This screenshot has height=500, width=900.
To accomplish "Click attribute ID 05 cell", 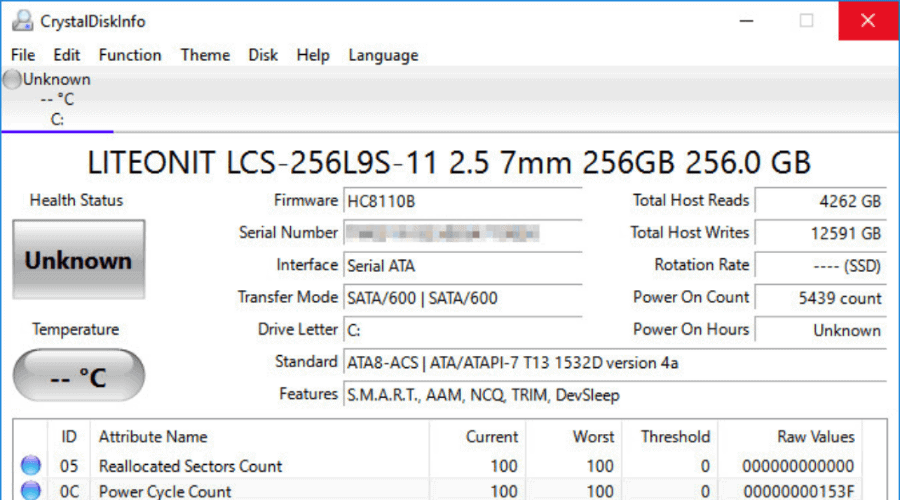I will pos(69,466).
